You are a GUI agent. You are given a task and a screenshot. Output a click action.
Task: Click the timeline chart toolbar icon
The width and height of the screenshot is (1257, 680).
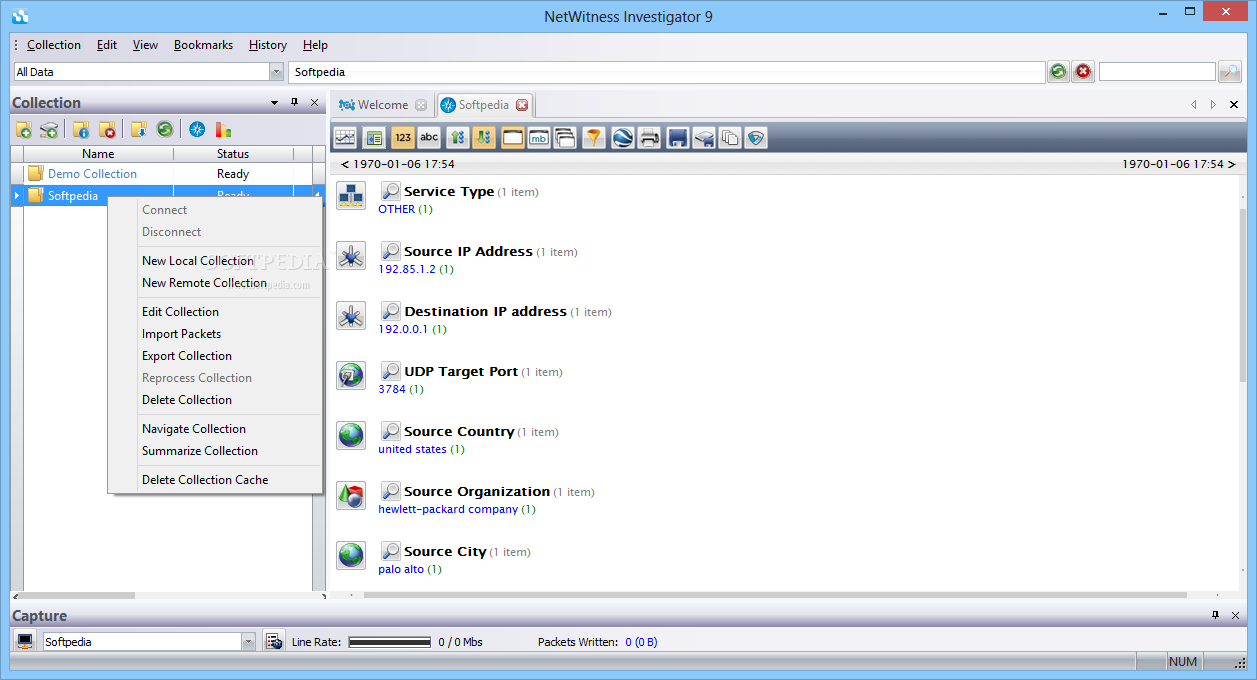pos(345,138)
